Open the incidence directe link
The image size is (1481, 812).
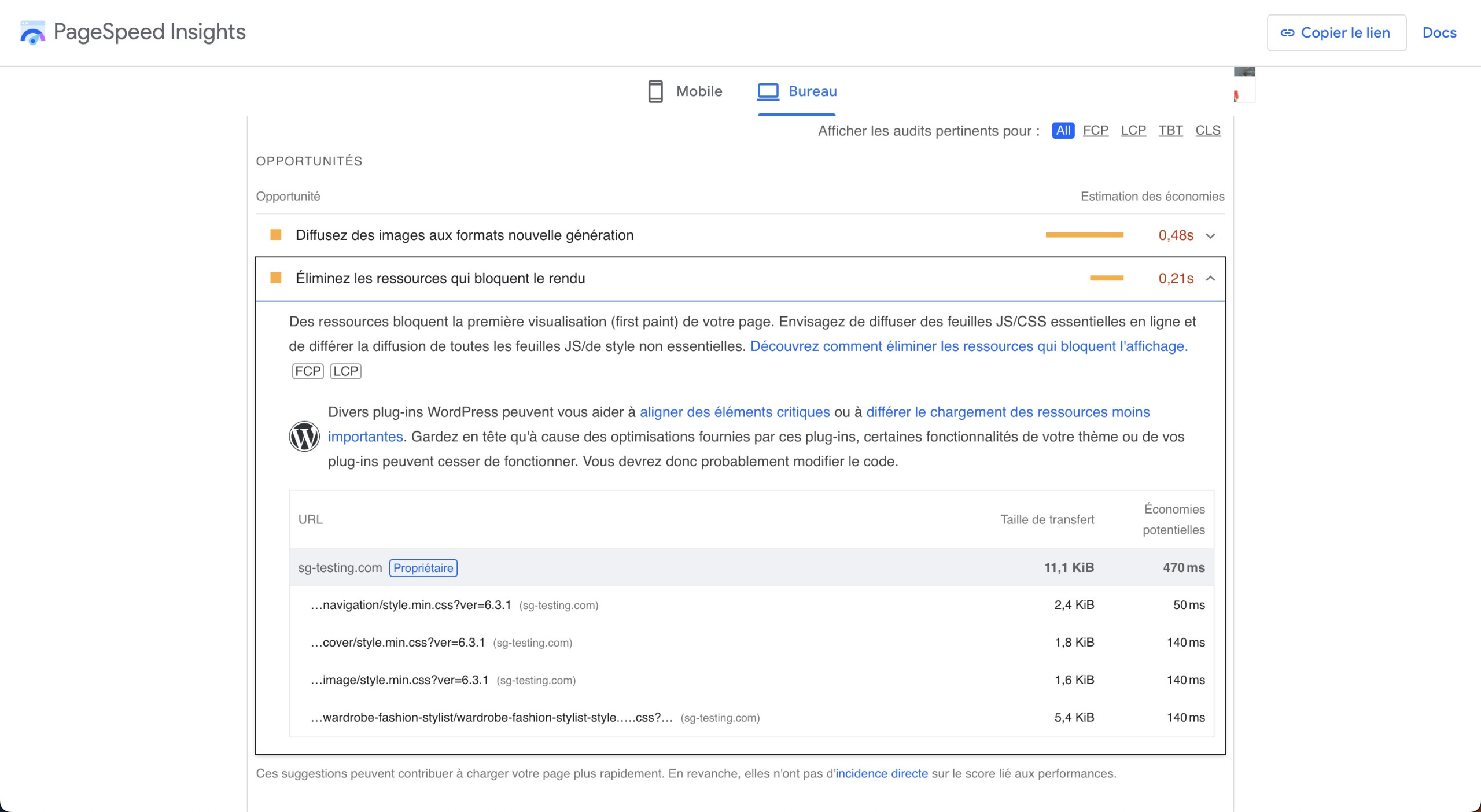pyautogui.click(x=882, y=774)
